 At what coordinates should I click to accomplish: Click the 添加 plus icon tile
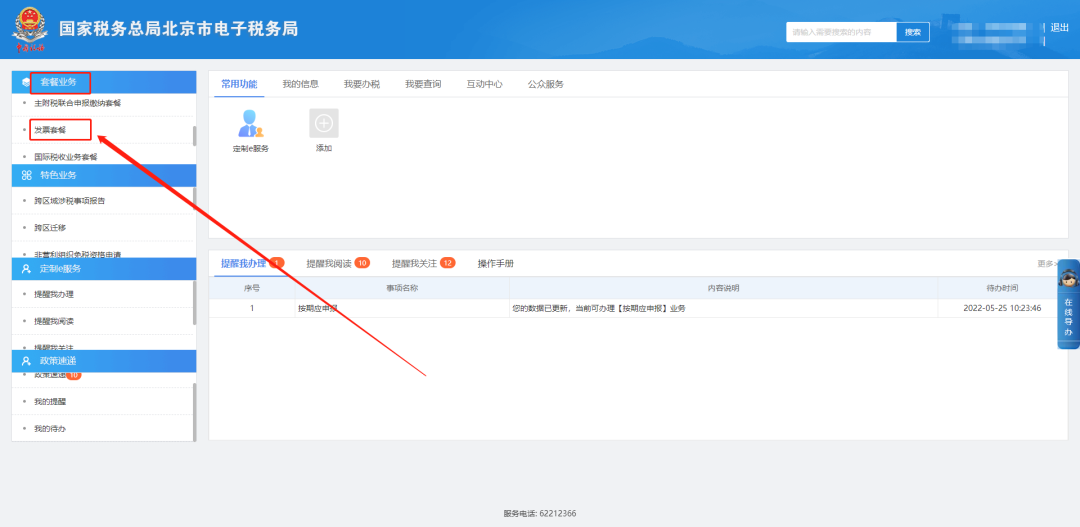tap(323, 123)
